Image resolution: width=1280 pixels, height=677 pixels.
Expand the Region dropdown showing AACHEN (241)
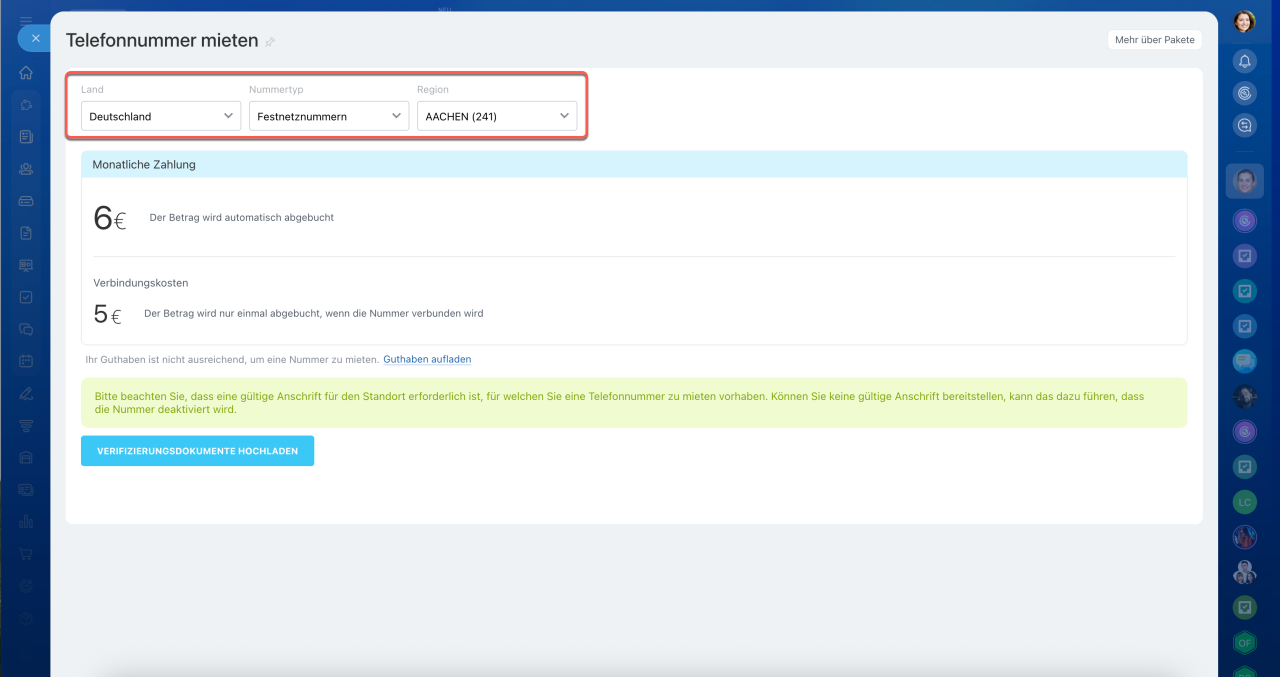(496, 116)
